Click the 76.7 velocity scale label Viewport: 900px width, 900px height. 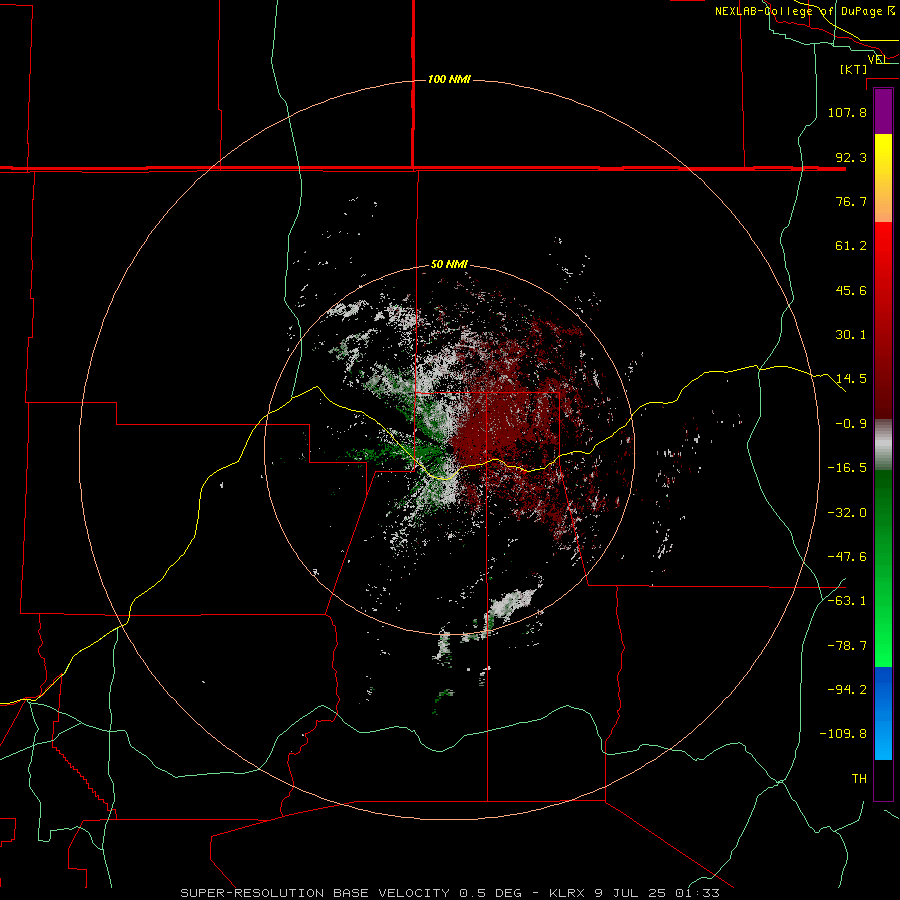click(851, 201)
